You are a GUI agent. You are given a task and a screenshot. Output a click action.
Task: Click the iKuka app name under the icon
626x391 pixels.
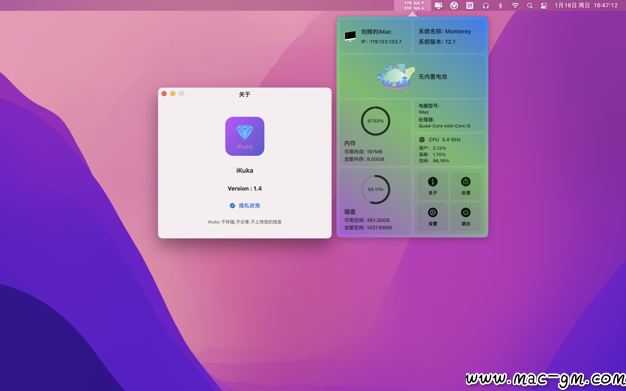click(x=245, y=170)
